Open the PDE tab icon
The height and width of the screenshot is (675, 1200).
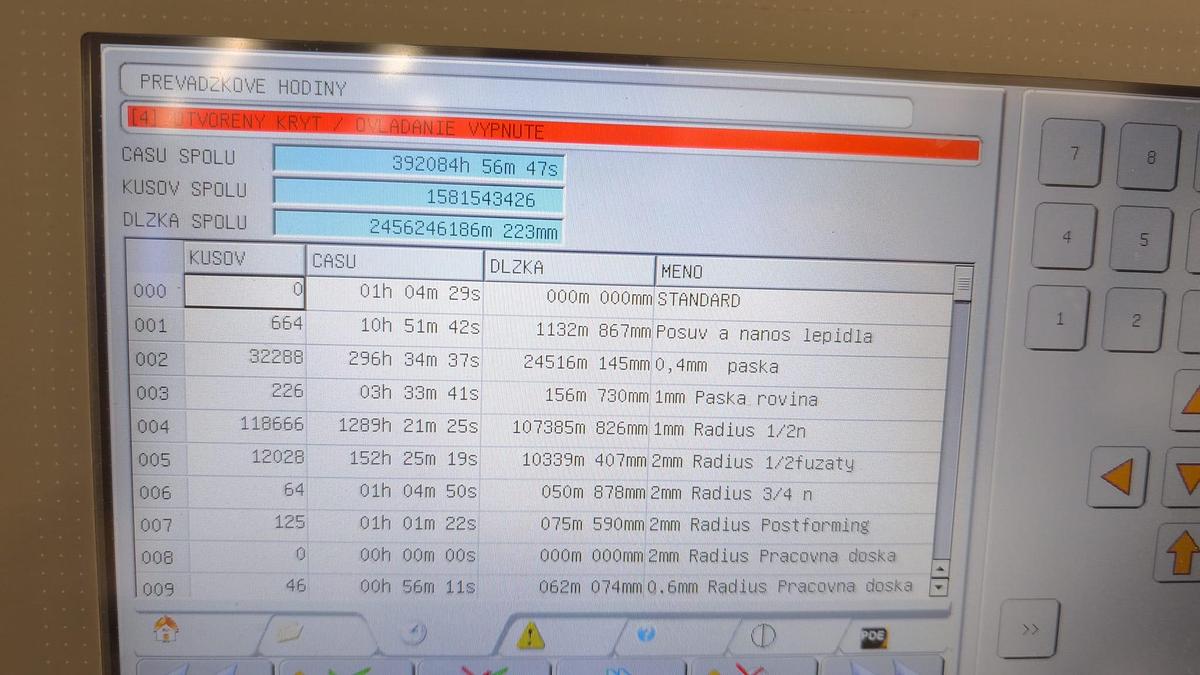coord(873,636)
